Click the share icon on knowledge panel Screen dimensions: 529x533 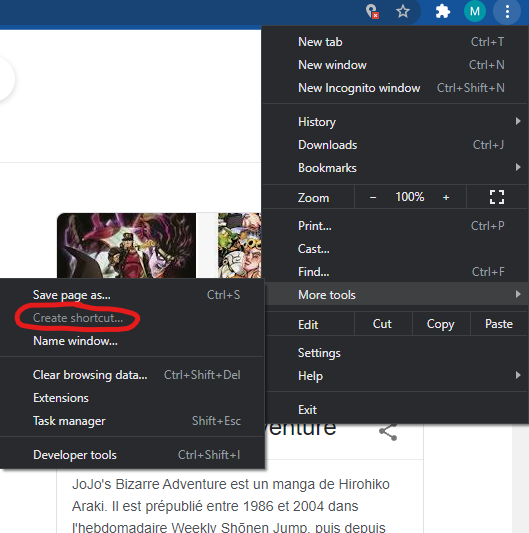tap(388, 432)
